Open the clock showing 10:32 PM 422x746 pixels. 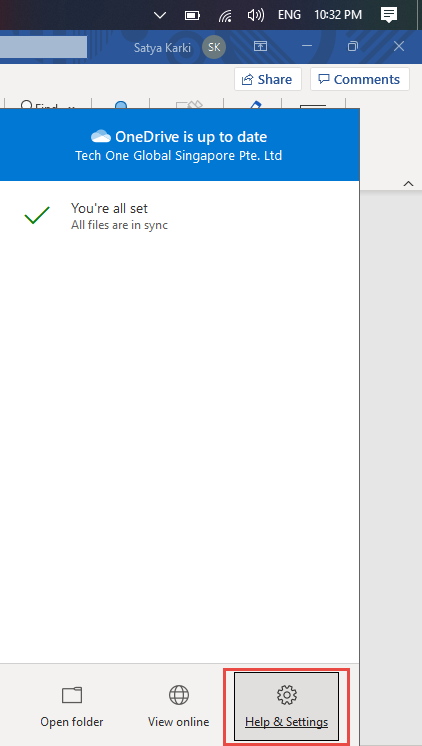(338, 15)
